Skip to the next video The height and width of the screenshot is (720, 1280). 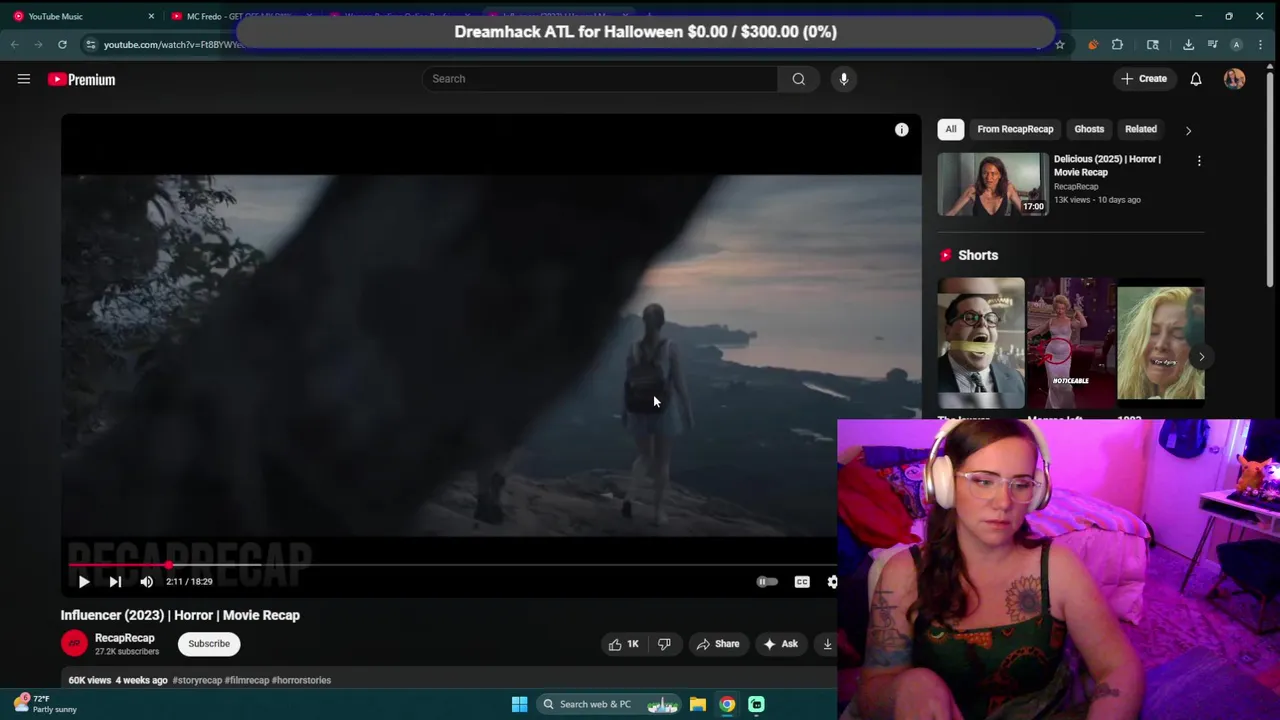click(x=115, y=581)
